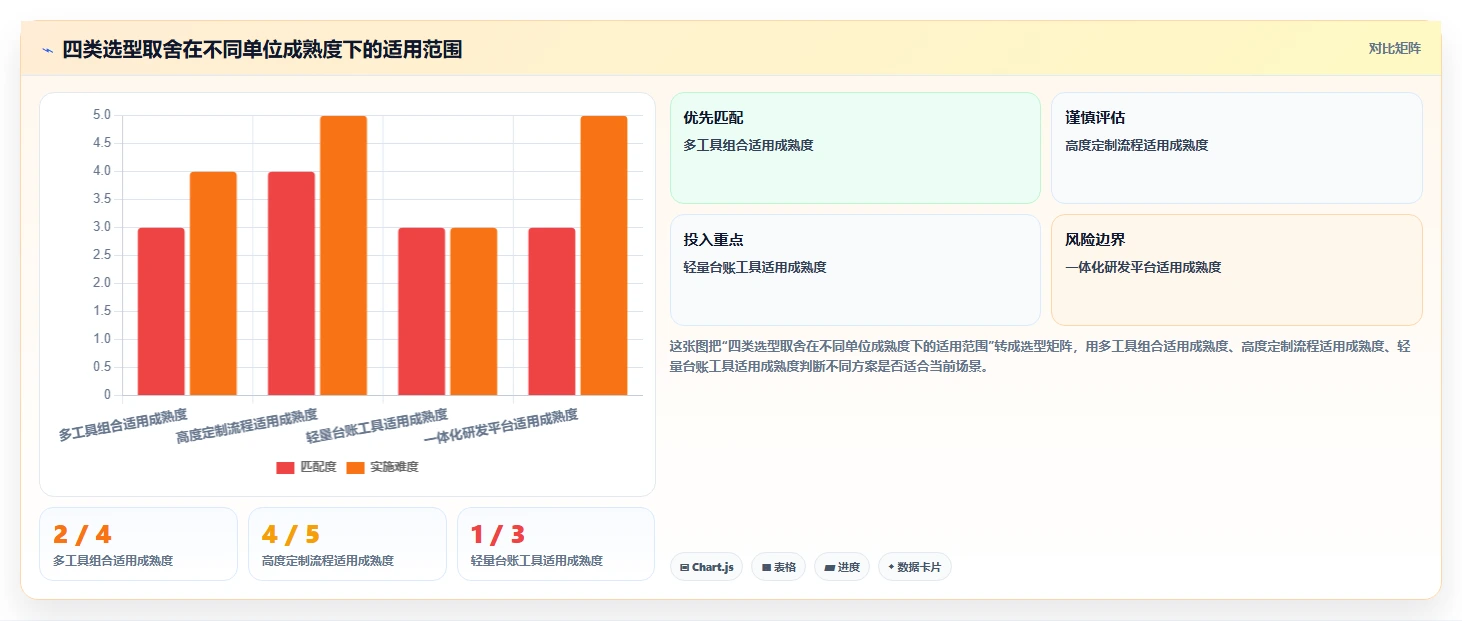Screen dimensions: 1462x621
Task: Click the description paragraph starting 这张图把
Action: pyautogui.click(x=1040, y=356)
